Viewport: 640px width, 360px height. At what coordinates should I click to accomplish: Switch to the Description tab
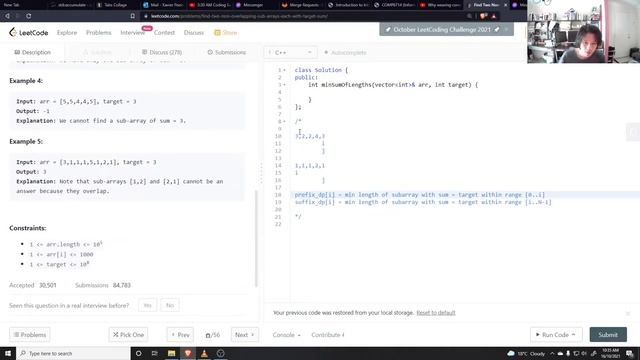tap(33, 52)
